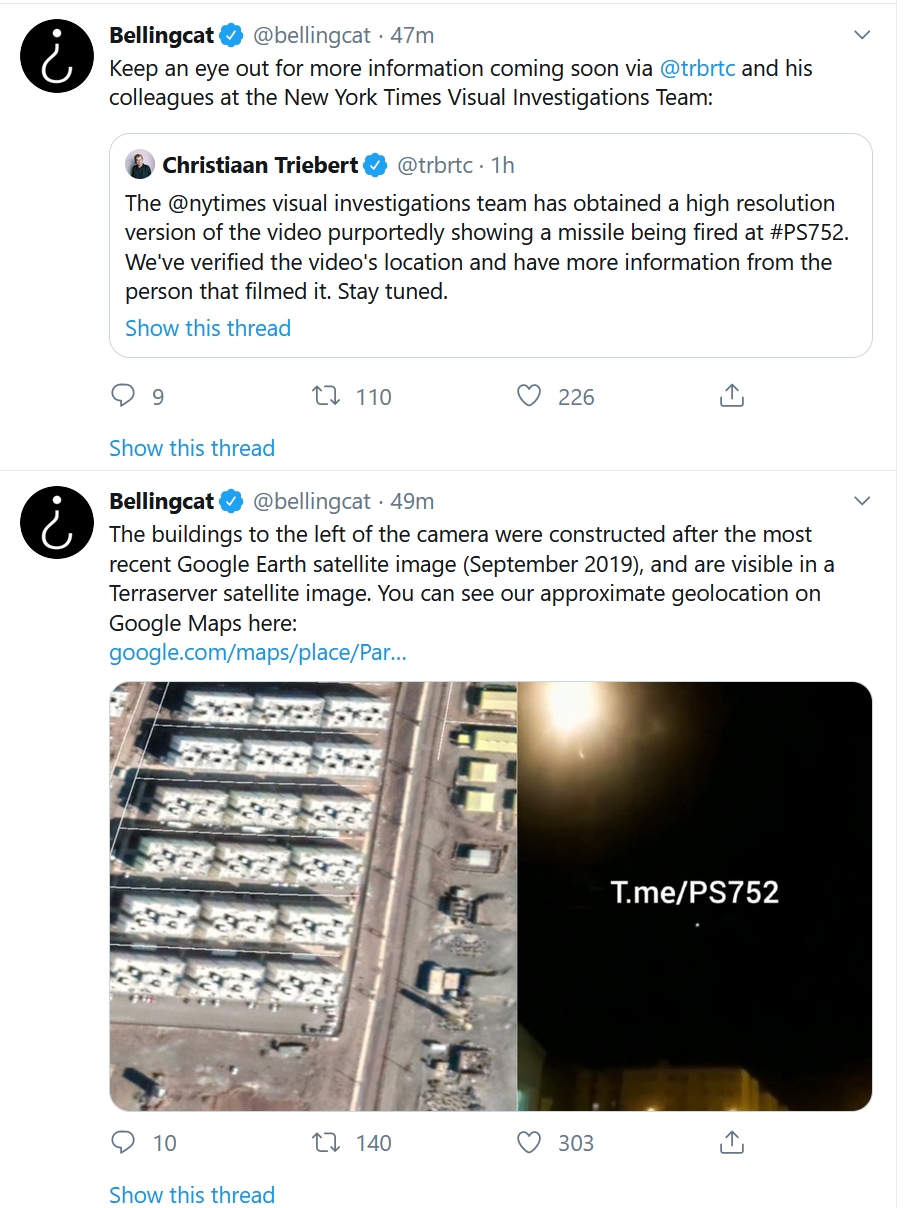Image resolution: width=903 pixels, height=1208 pixels.
Task: Share the first Bellingcat tweet
Action: click(731, 396)
